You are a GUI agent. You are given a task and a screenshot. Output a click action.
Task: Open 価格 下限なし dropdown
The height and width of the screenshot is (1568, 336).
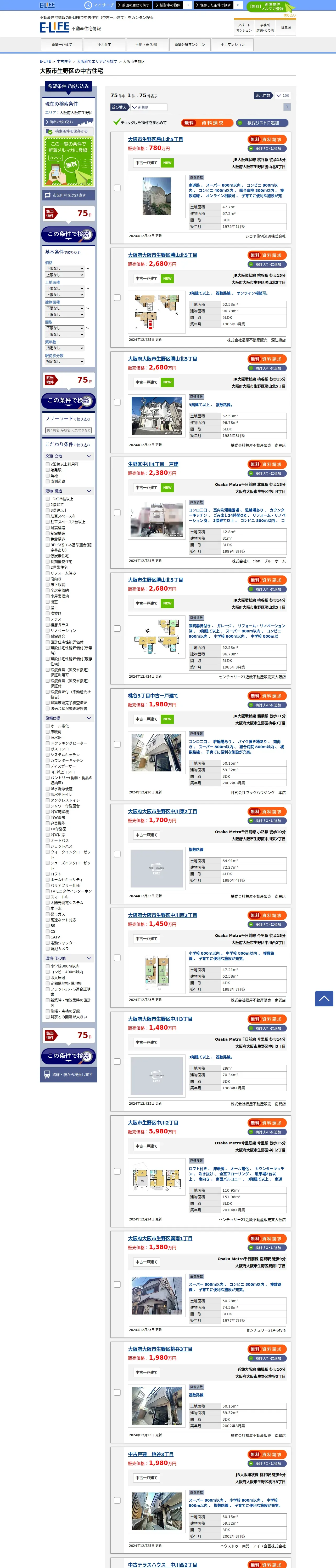click(x=64, y=268)
